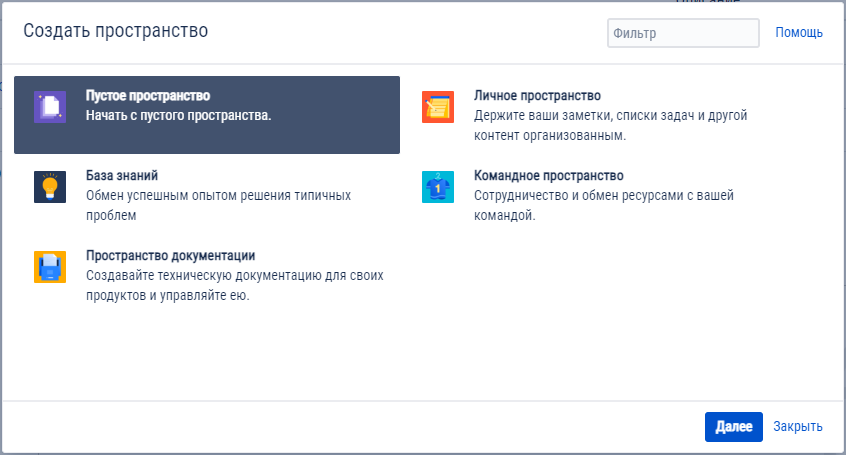Click the Team space jersey icon

[438, 186]
